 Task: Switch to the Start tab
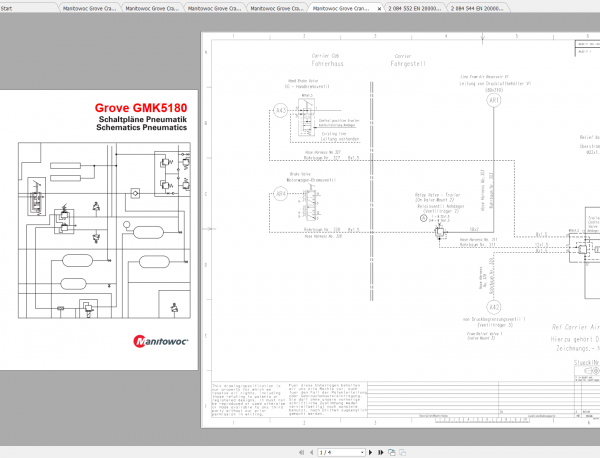7,8
